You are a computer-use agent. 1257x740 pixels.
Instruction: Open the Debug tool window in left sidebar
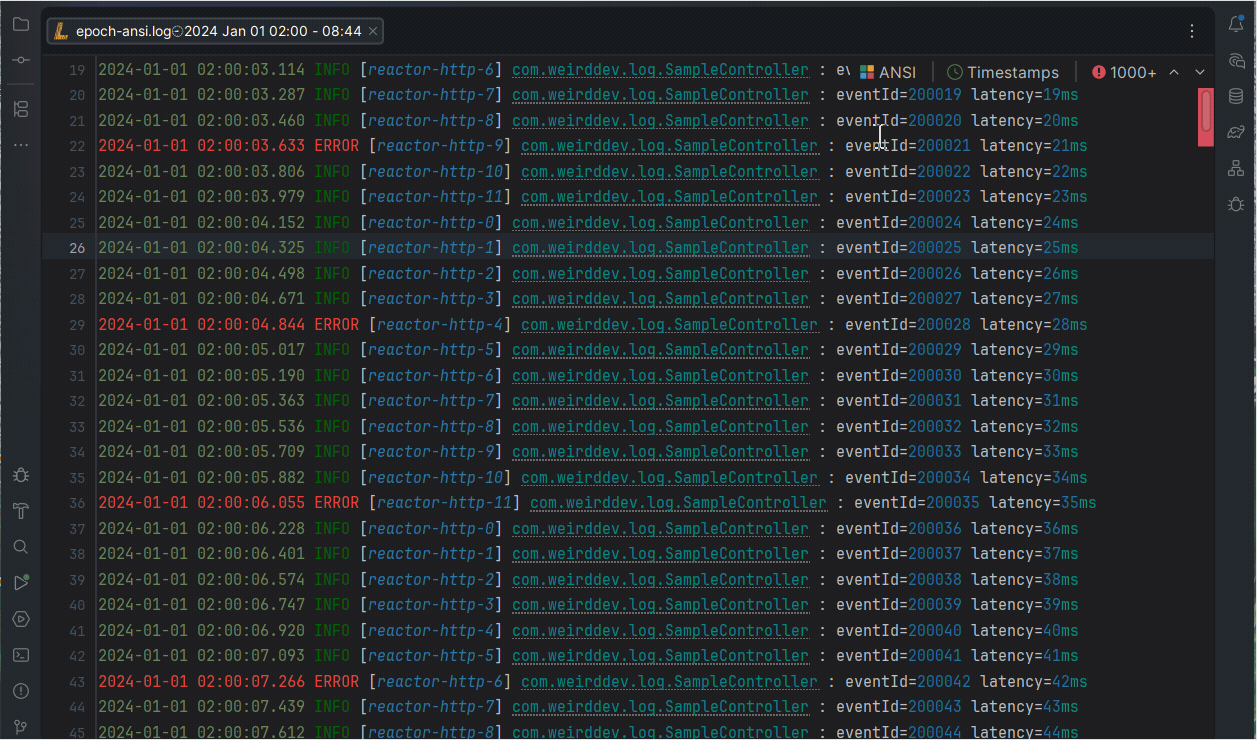click(x=21, y=475)
